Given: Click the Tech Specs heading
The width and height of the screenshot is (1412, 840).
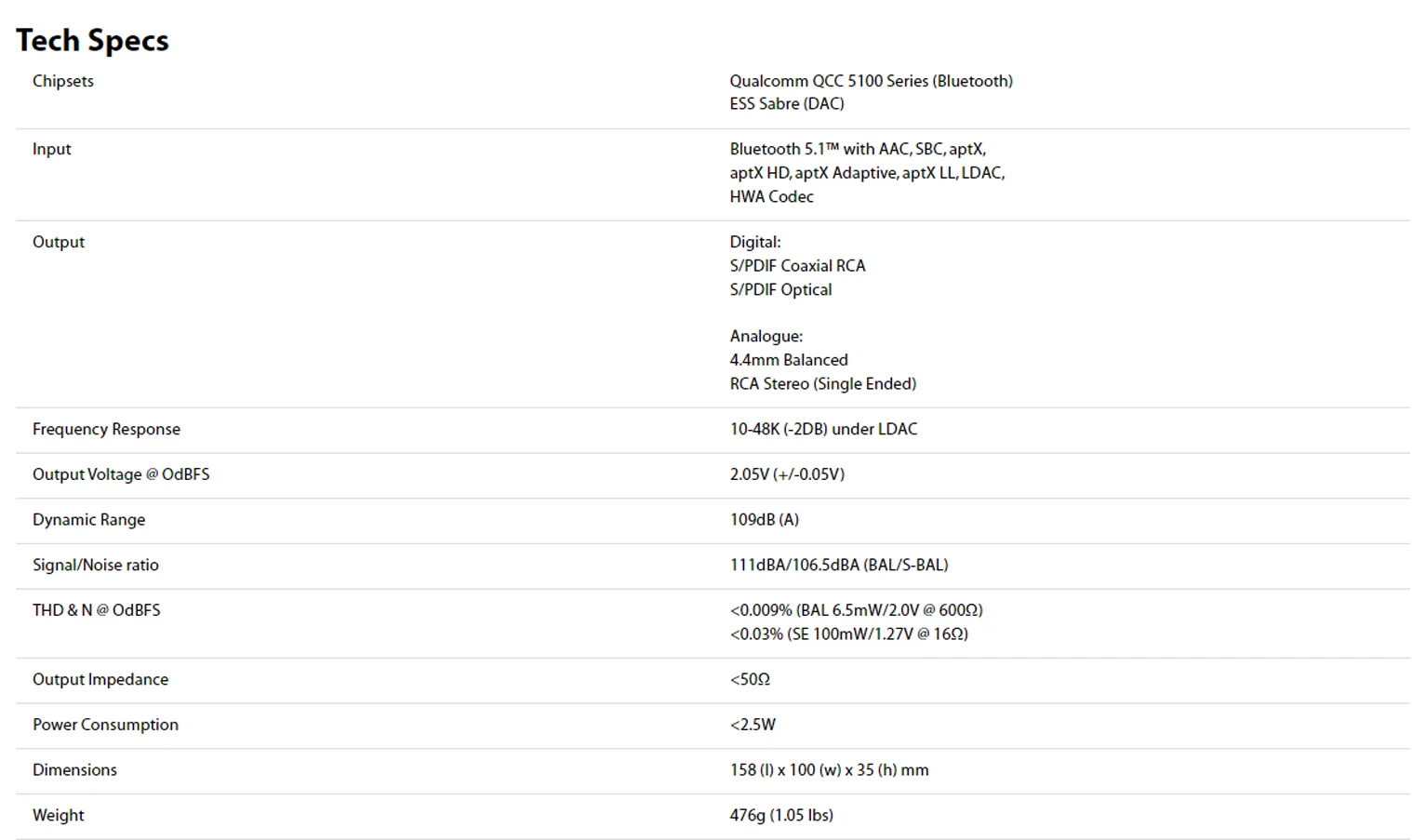Looking at the screenshot, I should coord(92,40).
